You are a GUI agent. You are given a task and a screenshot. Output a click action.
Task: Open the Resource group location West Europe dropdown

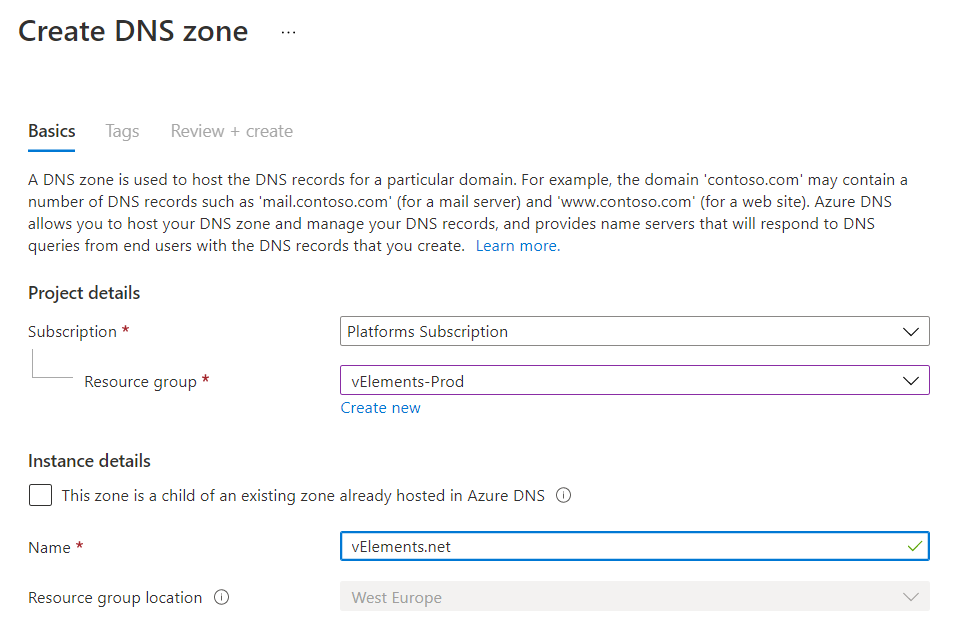click(x=635, y=596)
